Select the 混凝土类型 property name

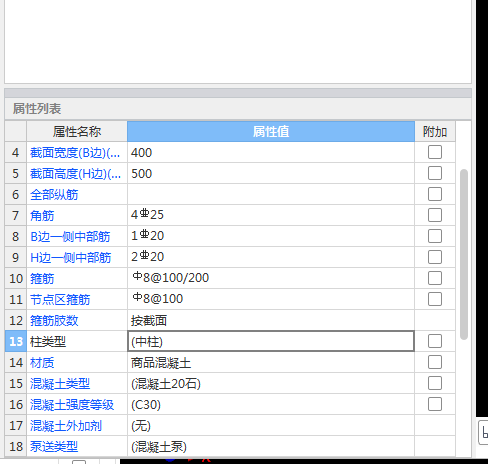tap(77, 383)
